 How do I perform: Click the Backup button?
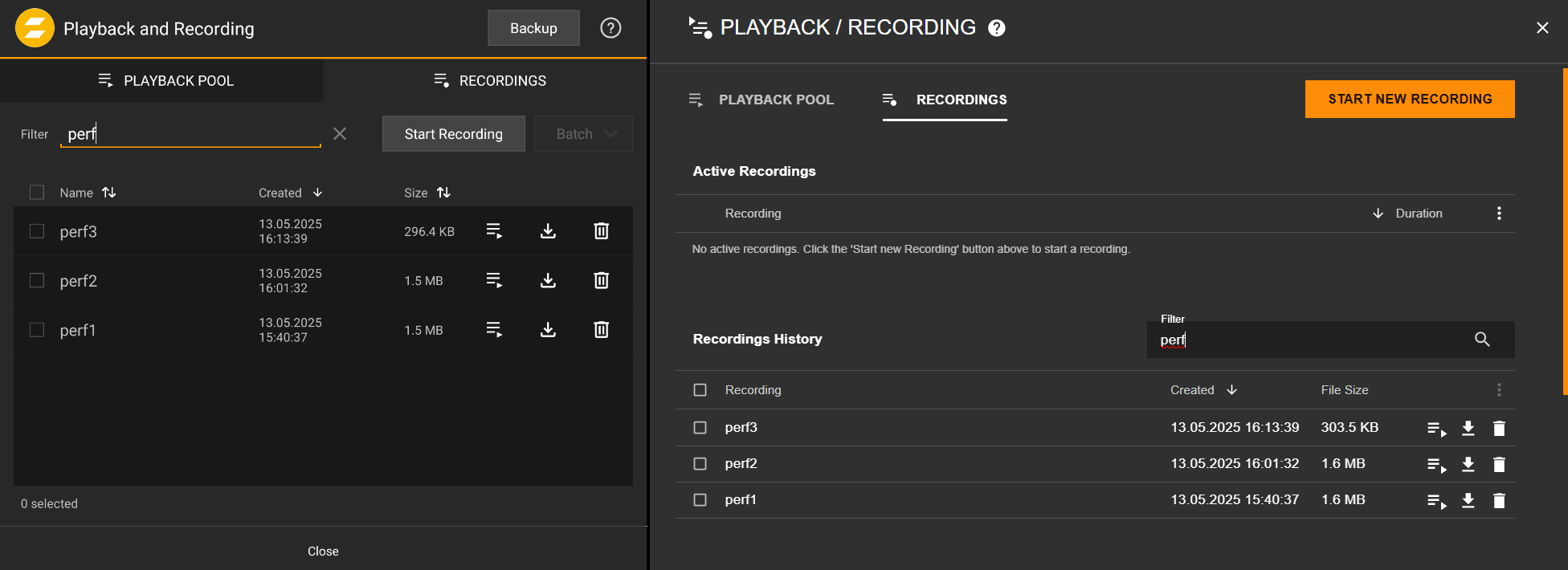coord(533,28)
